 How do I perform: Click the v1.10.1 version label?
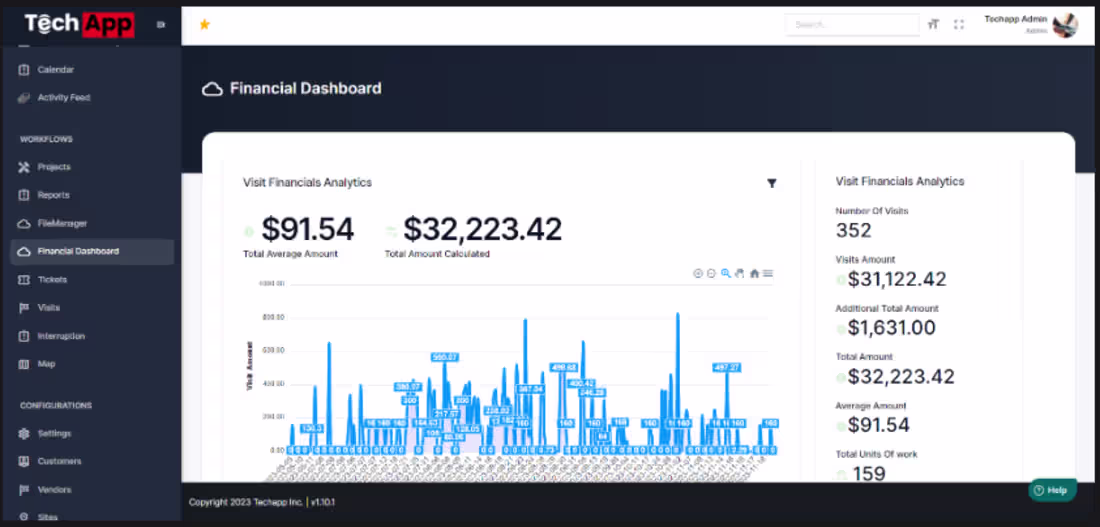click(323, 502)
